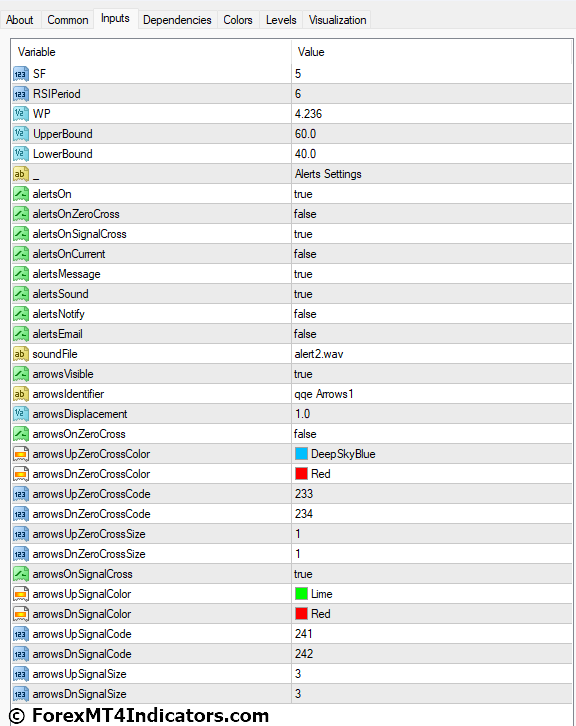Viewport: 576px width, 726px height.
Task: Click the string icon beside soundFile
Action: click(21, 354)
